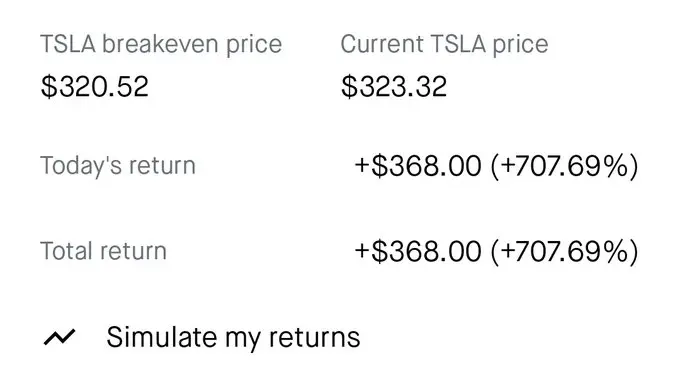Tap the word 'breakeven' in label

pyautogui.click(x=160, y=44)
